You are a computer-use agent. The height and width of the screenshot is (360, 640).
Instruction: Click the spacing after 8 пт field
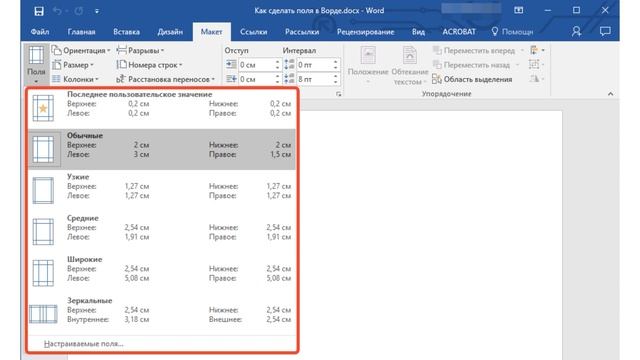(x=314, y=79)
